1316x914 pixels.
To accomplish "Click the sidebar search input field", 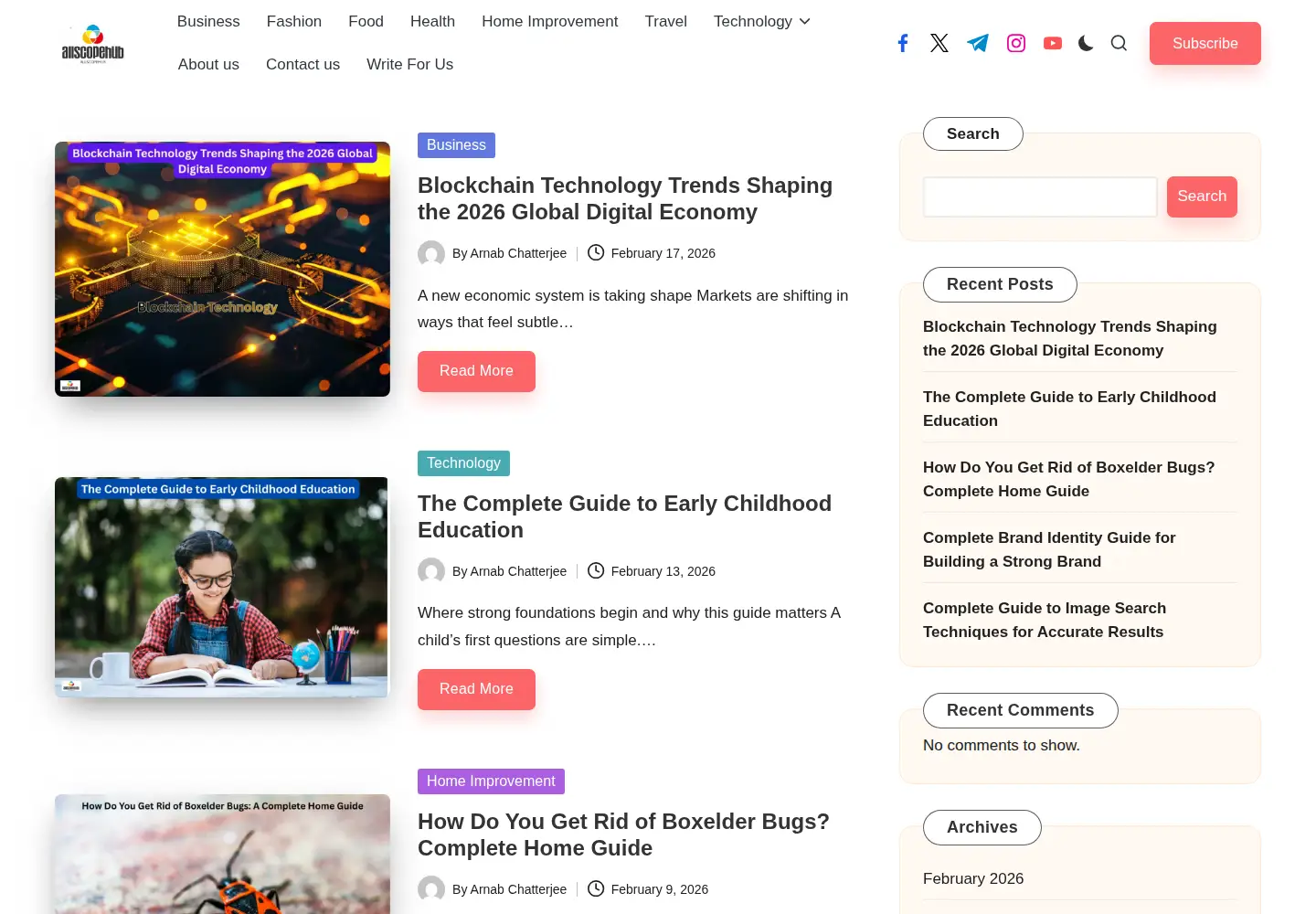I will [x=1040, y=197].
